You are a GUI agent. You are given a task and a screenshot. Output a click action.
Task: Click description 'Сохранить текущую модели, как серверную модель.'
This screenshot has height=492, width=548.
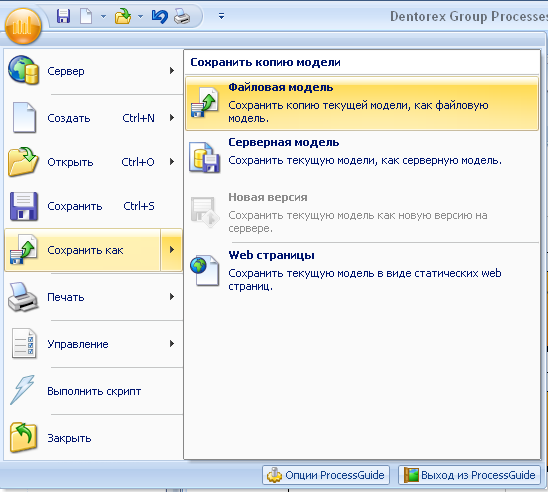click(365, 160)
